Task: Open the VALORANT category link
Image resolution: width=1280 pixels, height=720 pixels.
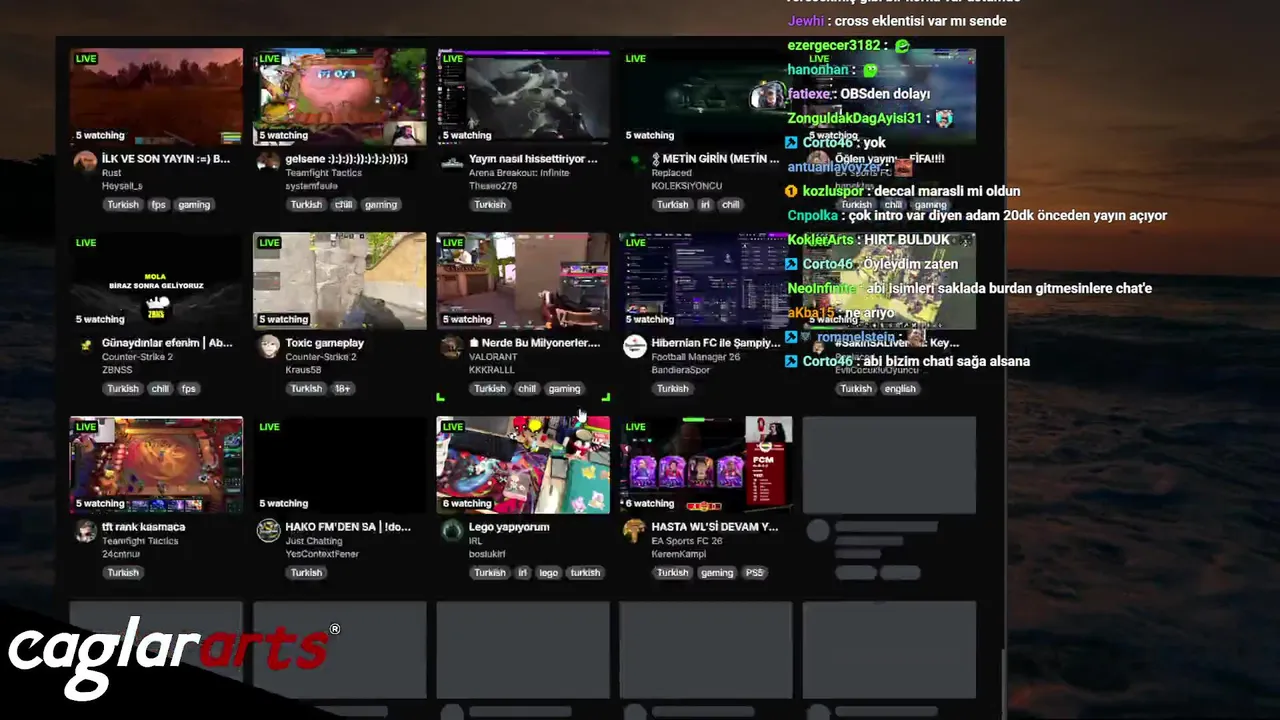Action: (493, 357)
